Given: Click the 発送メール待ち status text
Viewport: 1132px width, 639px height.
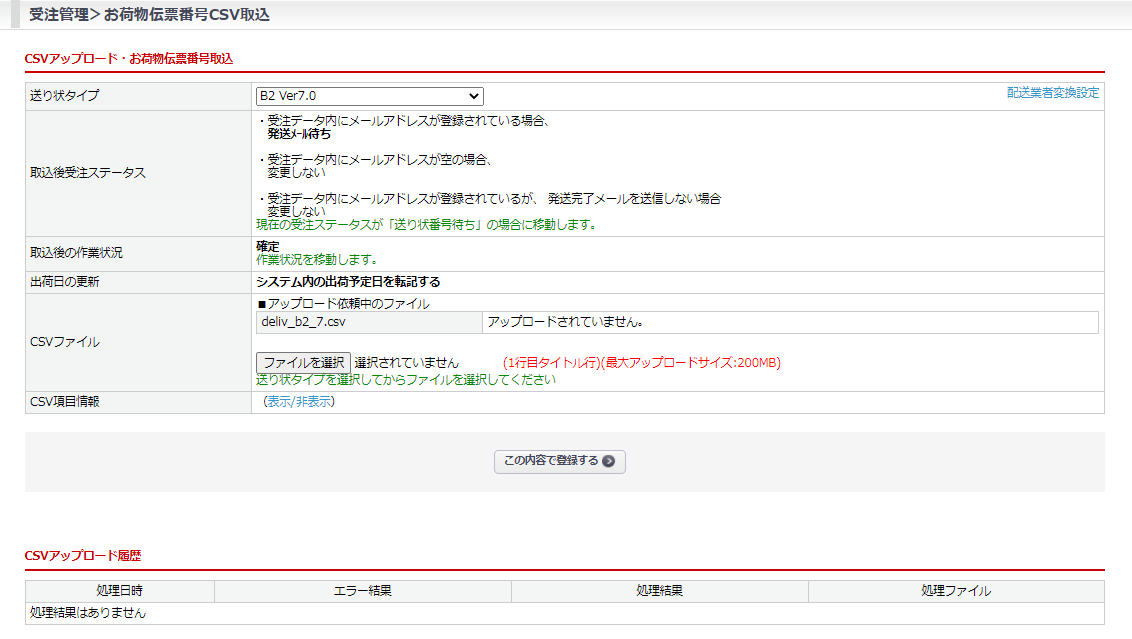Looking at the screenshot, I should tap(298, 133).
